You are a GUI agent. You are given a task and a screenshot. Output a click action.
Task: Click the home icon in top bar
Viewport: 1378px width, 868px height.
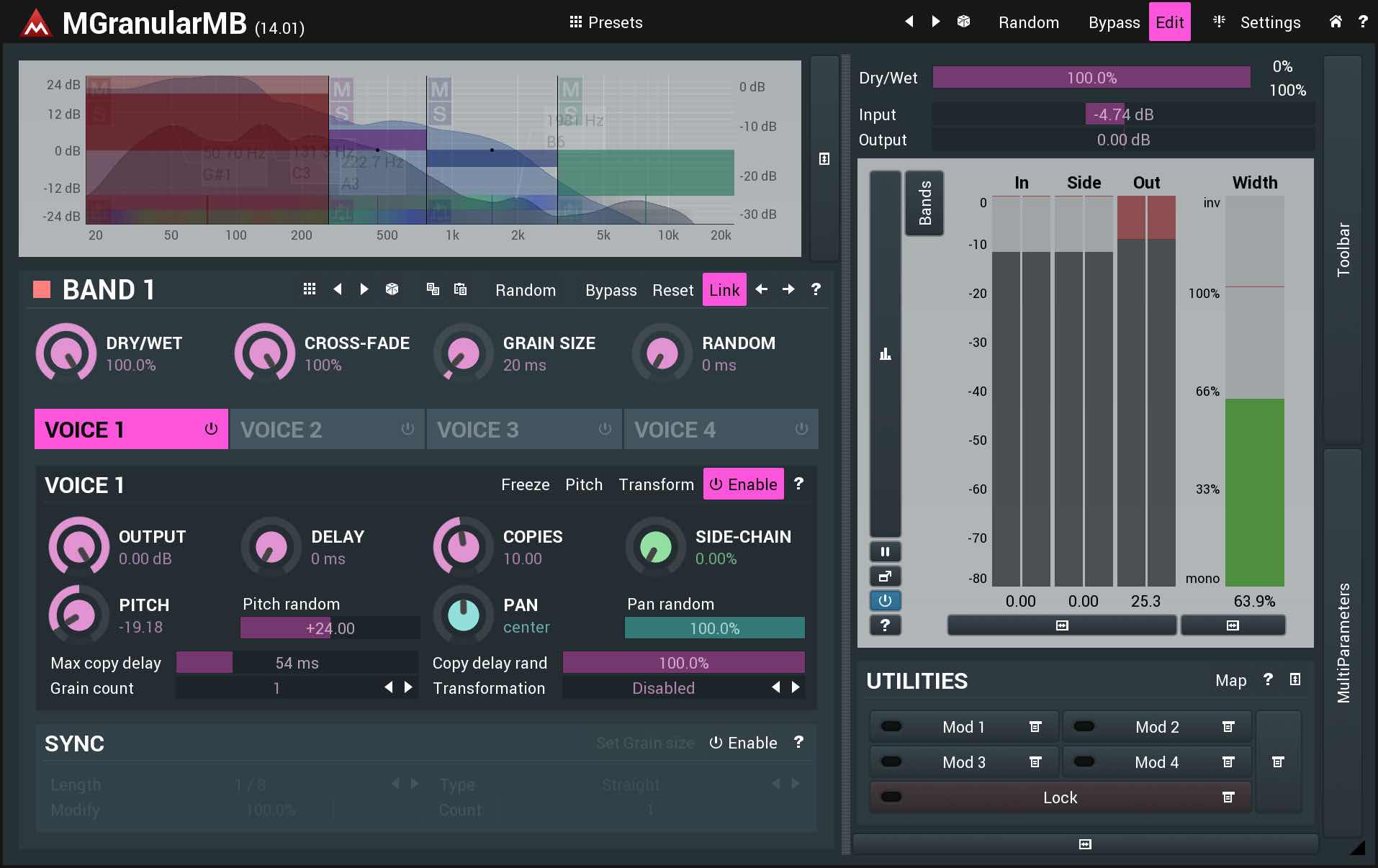point(1336,22)
